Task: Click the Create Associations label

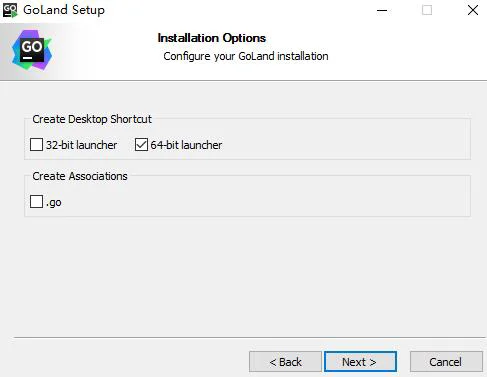Action: pos(80,176)
